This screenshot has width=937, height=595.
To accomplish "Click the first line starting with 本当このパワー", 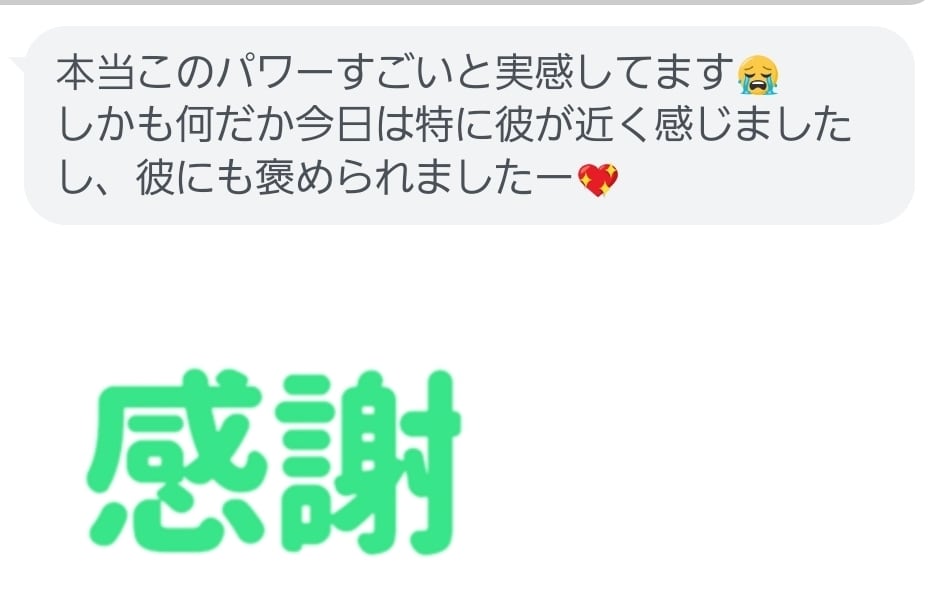I will tap(418, 73).
